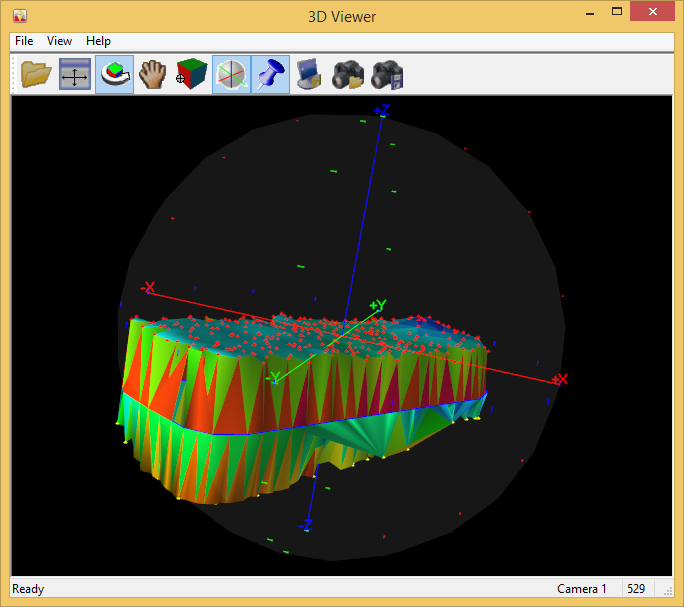Click the 3D Viewer app icon in title bar
The image size is (684, 607).
point(20,15)
